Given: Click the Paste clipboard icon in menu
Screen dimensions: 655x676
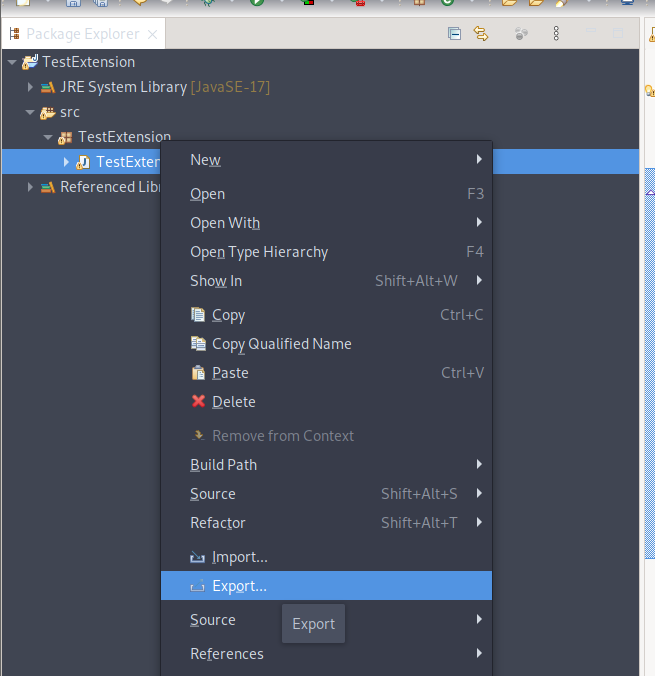Looking at the screenshot, I should [198, 373].
